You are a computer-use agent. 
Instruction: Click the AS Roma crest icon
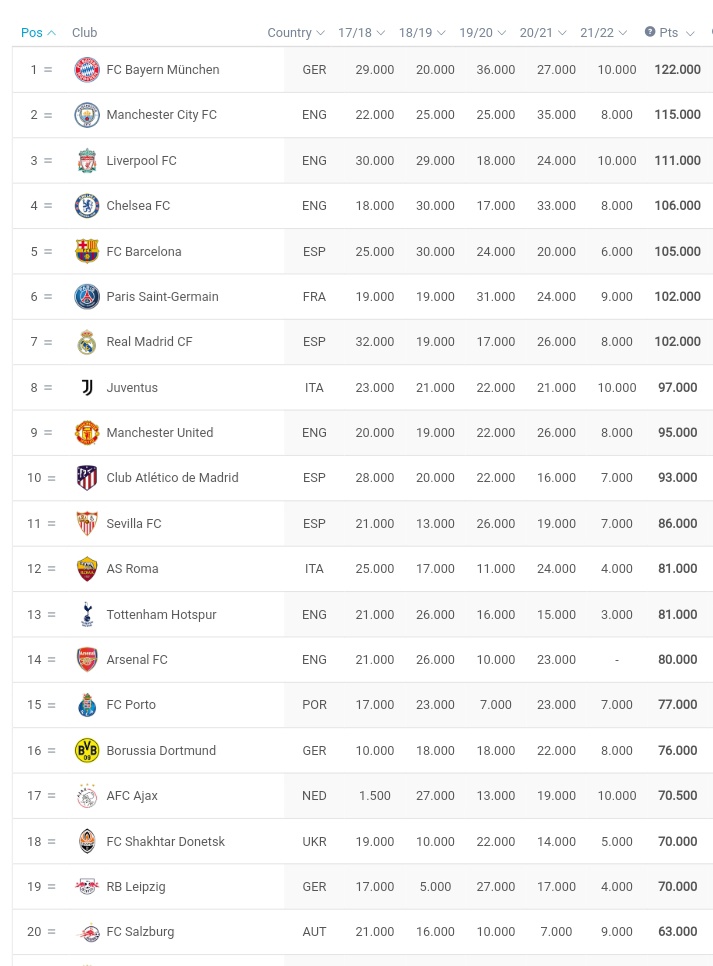tap(87, 569)
